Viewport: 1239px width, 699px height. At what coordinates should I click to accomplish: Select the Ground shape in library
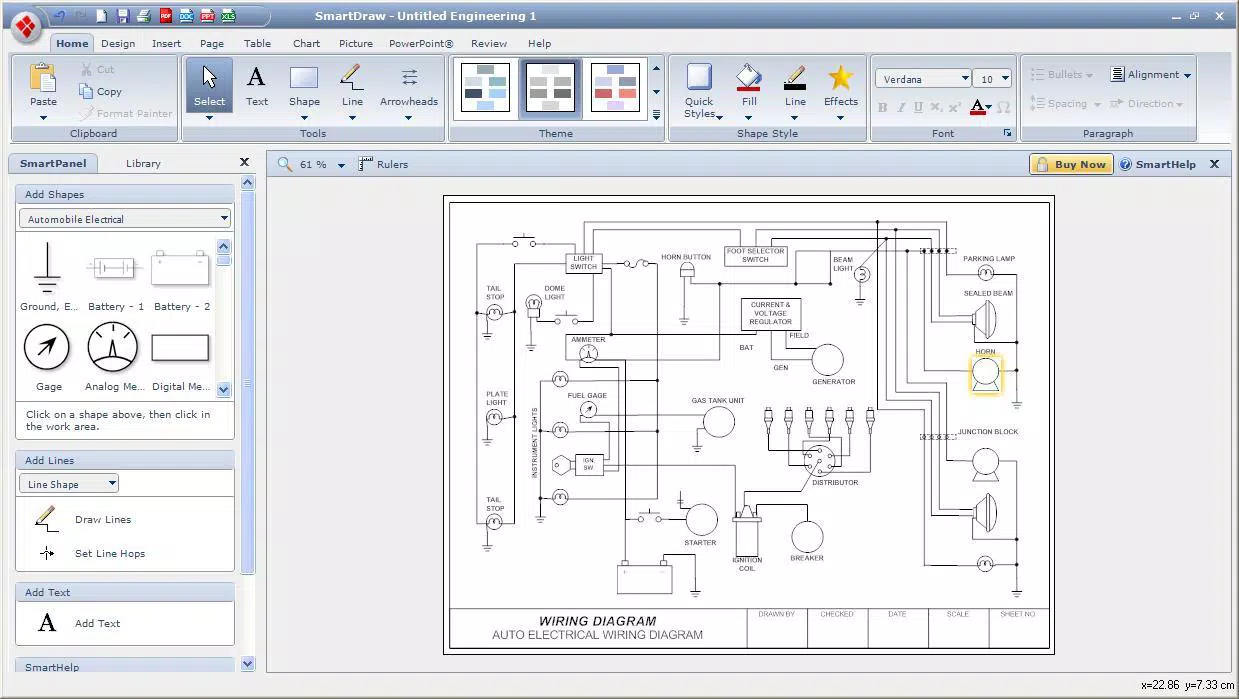pos(48,276)
